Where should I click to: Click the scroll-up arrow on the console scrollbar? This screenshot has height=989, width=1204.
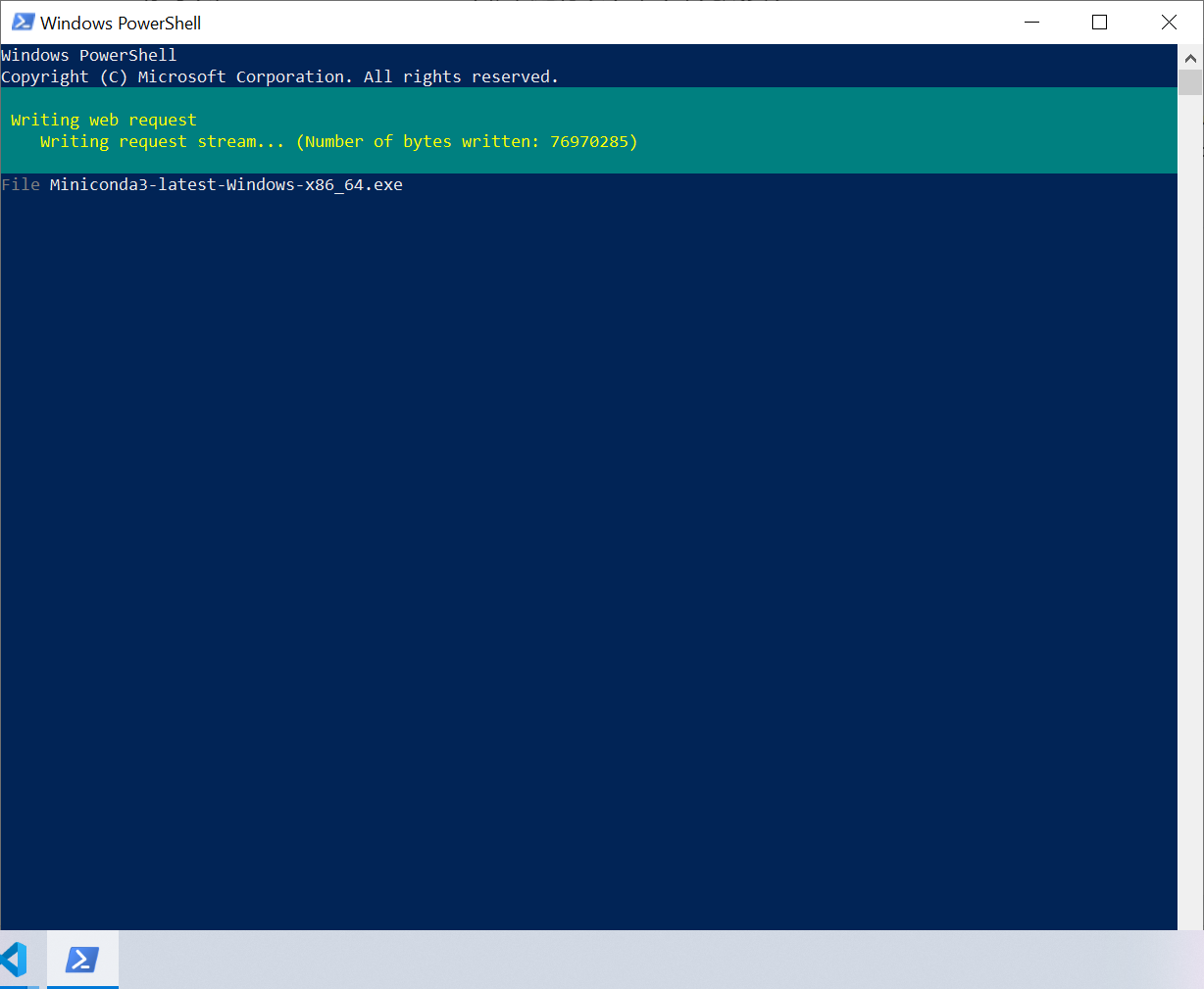pyautogui.click(x=1190, y=57)
